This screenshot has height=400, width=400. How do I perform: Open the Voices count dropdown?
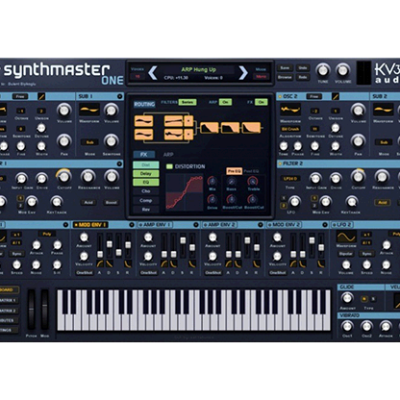coord(137,76)
